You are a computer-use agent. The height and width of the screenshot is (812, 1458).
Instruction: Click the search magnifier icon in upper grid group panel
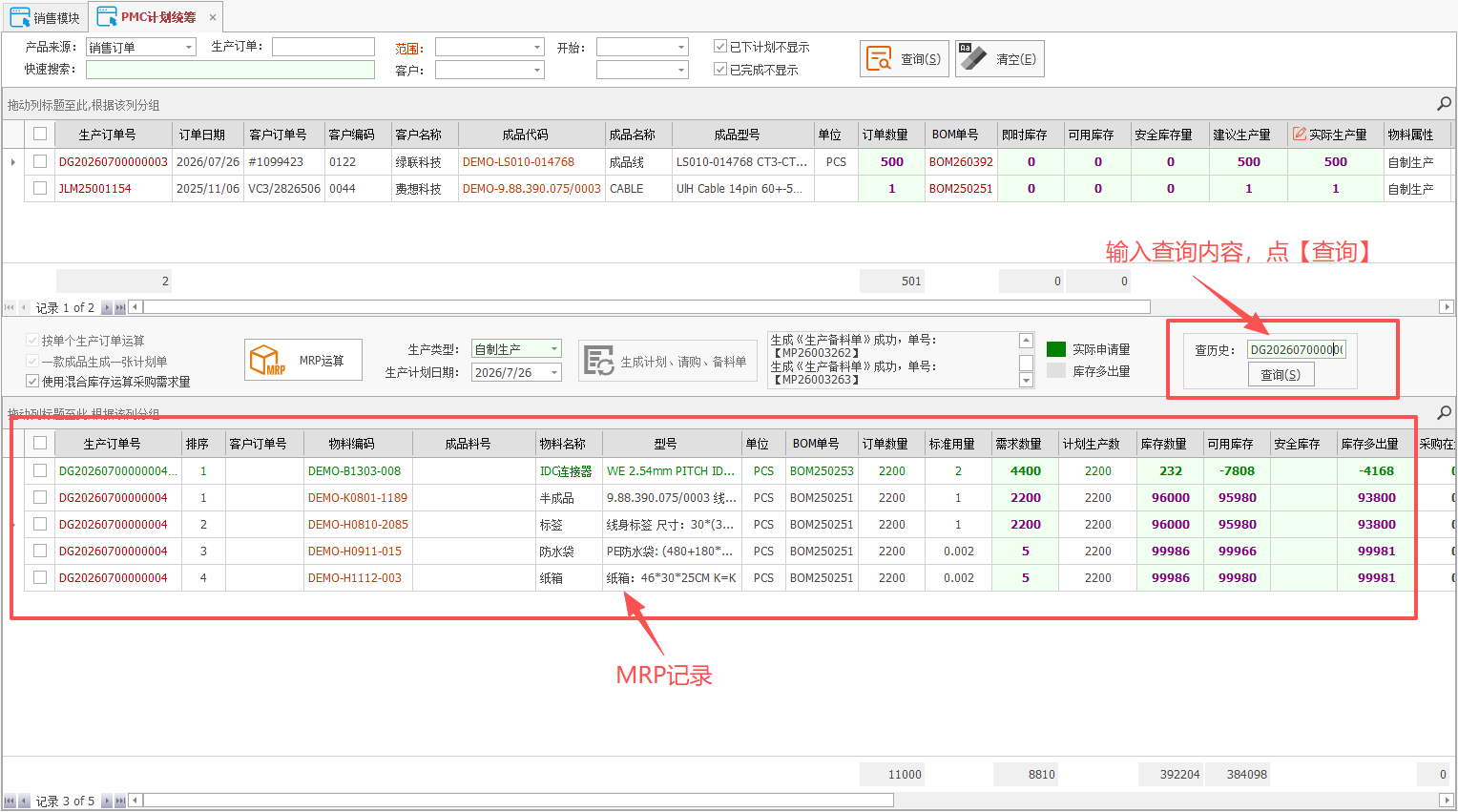(1444, 103)
